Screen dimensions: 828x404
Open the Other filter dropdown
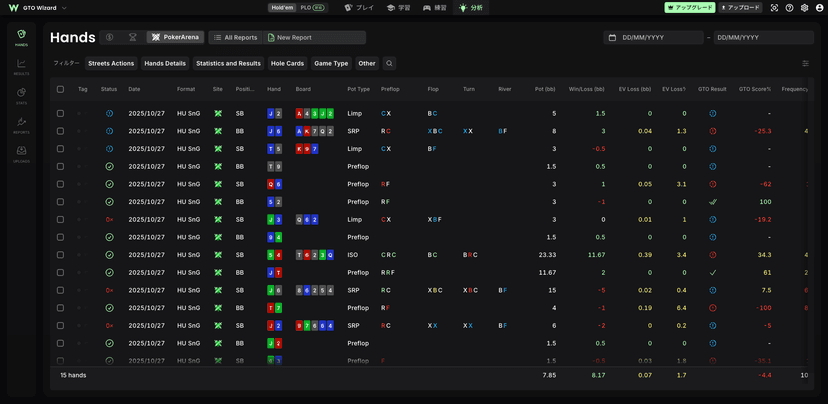click(367, 63)
